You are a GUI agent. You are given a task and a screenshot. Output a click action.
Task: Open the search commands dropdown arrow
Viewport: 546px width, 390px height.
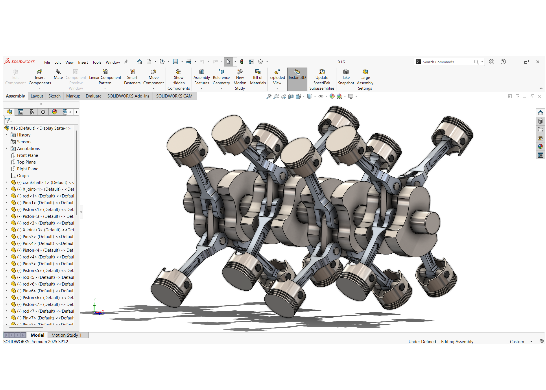[x=482, y=62]
